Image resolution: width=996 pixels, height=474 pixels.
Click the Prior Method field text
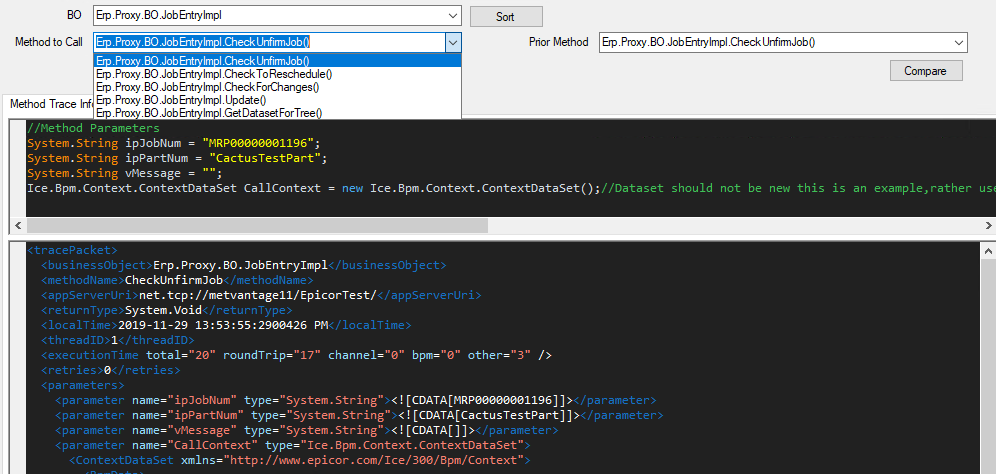click(x=708, y=43)
